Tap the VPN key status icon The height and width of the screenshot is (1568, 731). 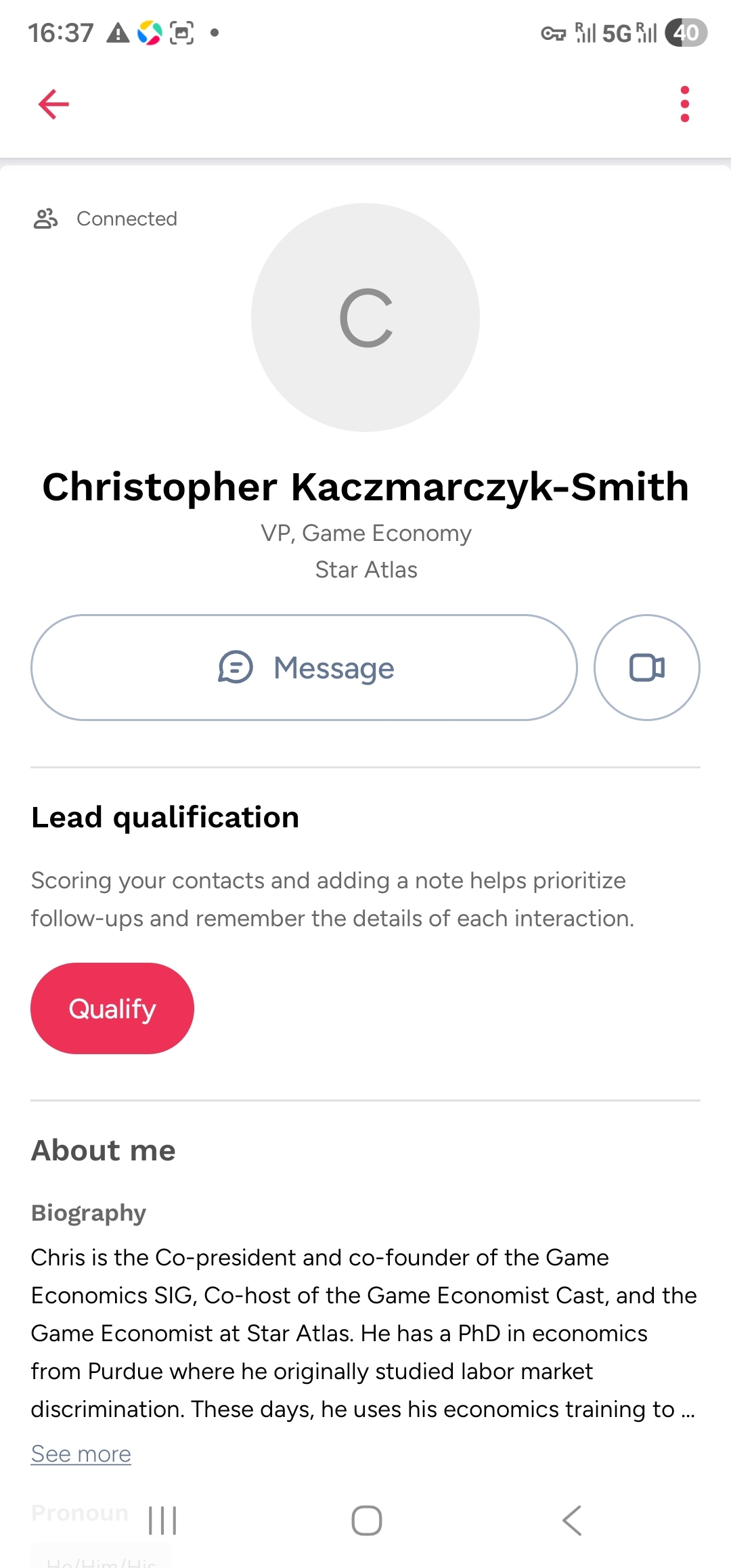click(x=553, y=33)
